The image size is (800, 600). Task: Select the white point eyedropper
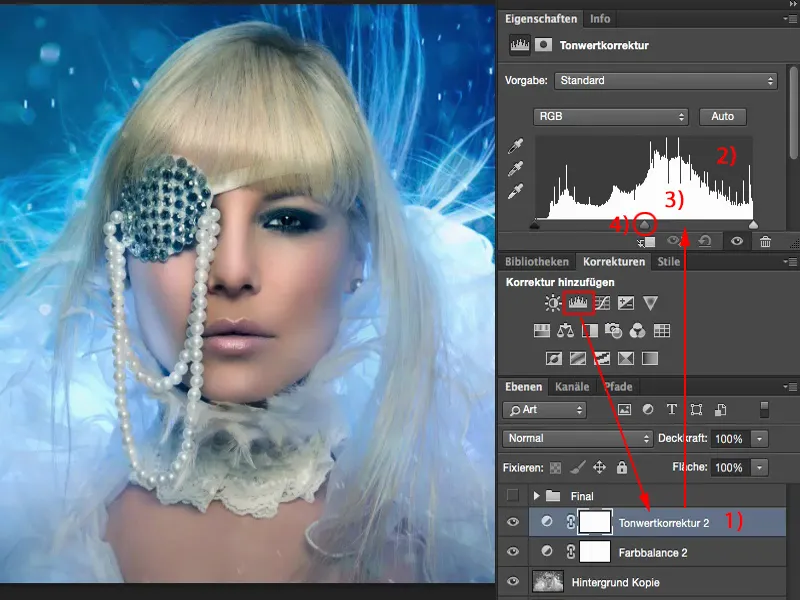coord(516,191)
